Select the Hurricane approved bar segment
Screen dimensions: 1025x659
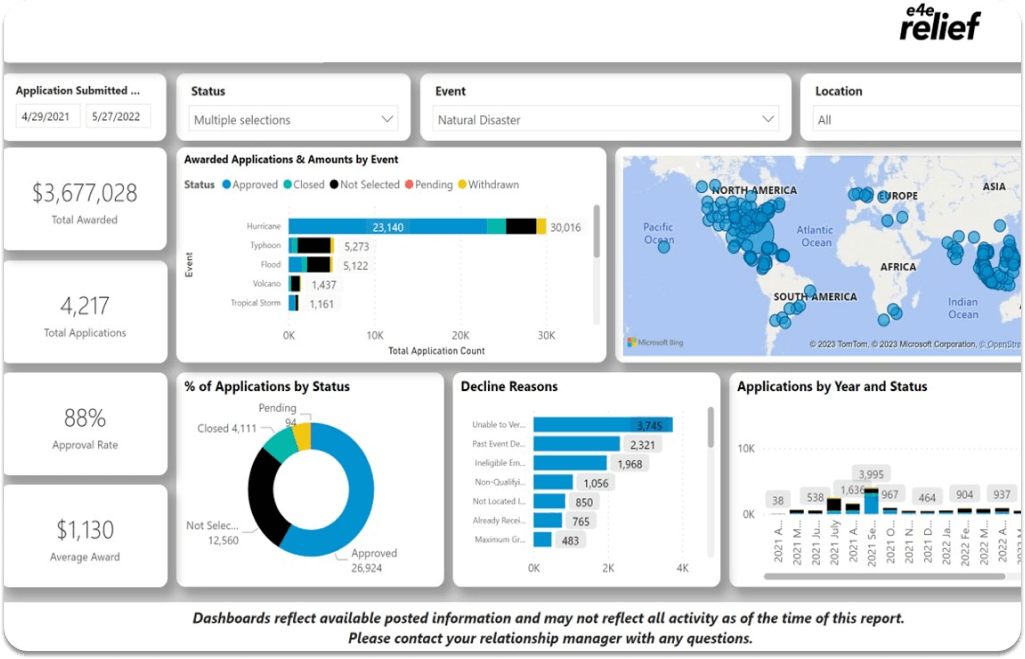tap(387, 227)
